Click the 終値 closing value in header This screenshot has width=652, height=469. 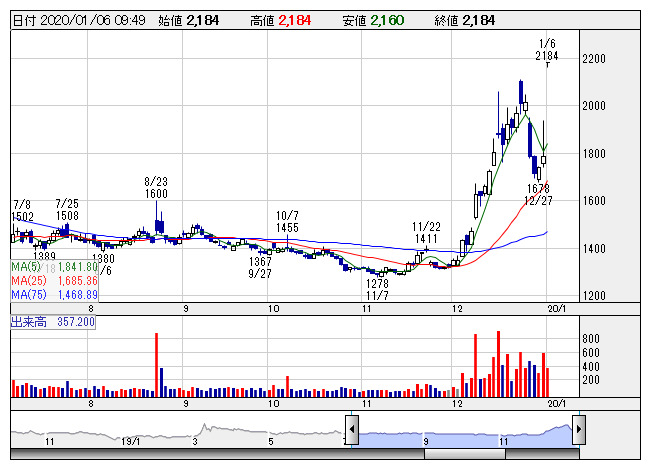click(482, 20)
